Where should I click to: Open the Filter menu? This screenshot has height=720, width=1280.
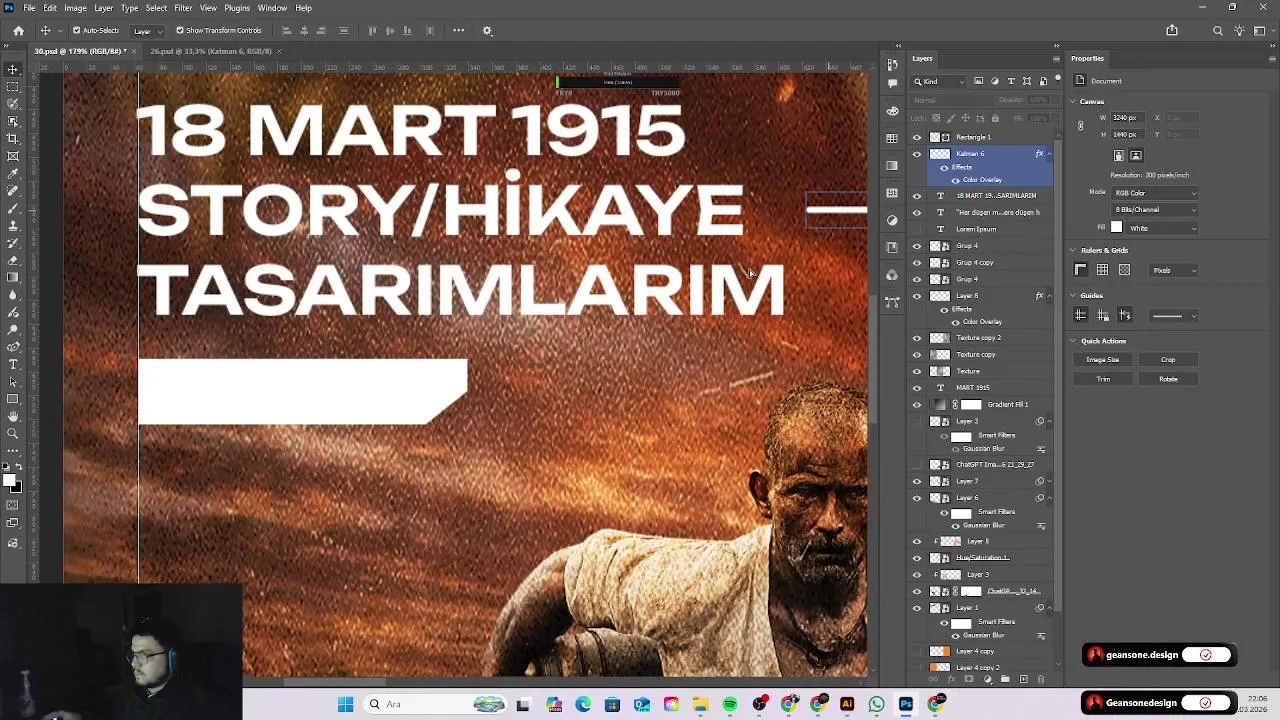tap(183, 8)
